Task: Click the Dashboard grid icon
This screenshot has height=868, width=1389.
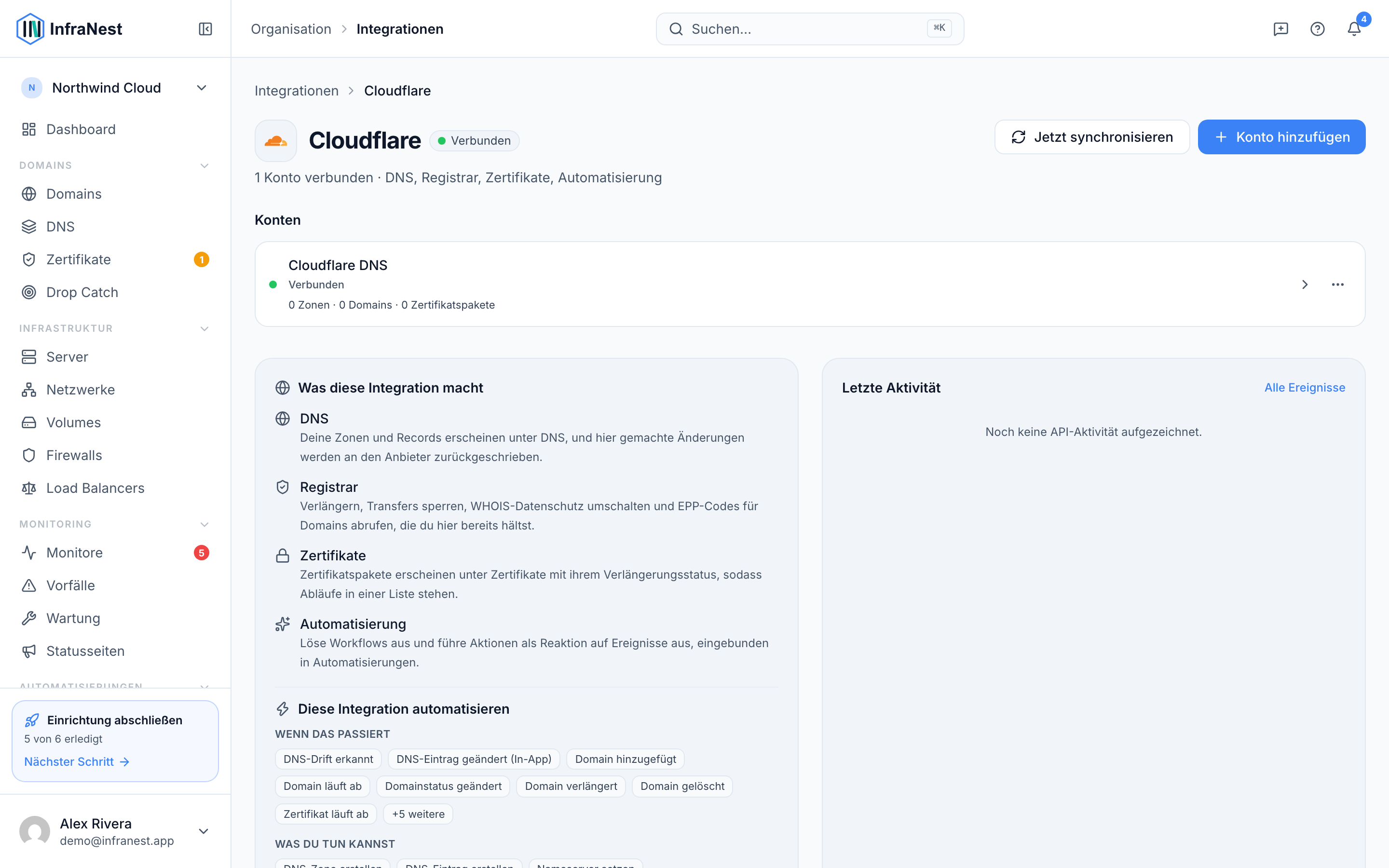Action: pyautogui.click(x=29, y=129)
